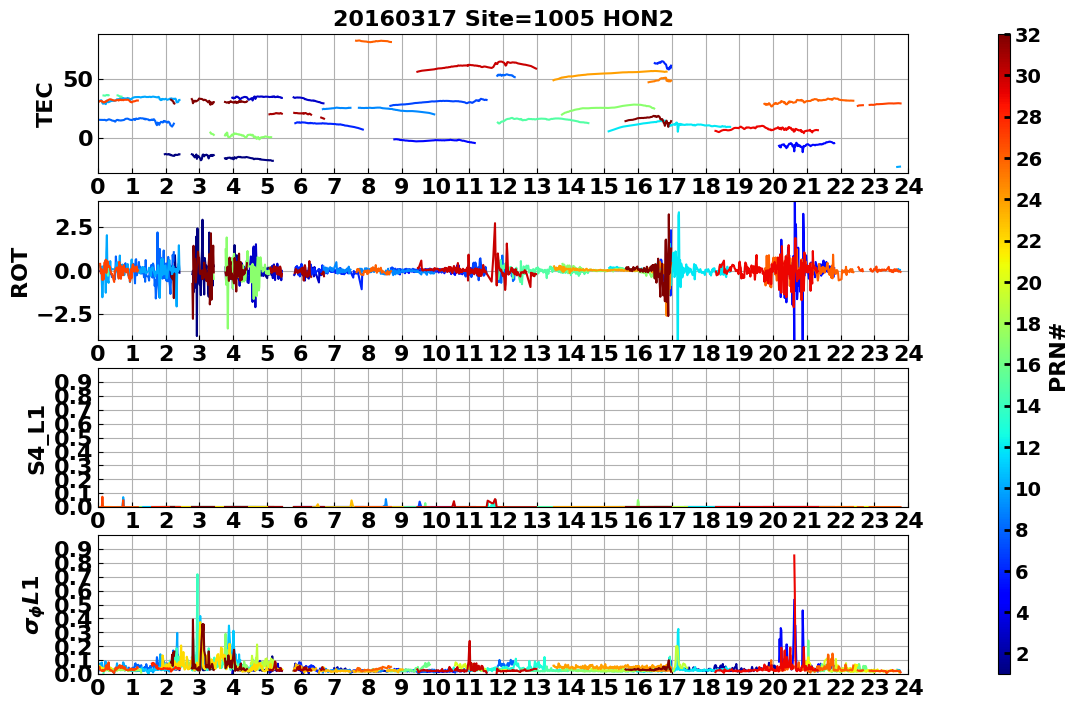Click hour 12 tick below the TEC panel

tap(503, 186)
